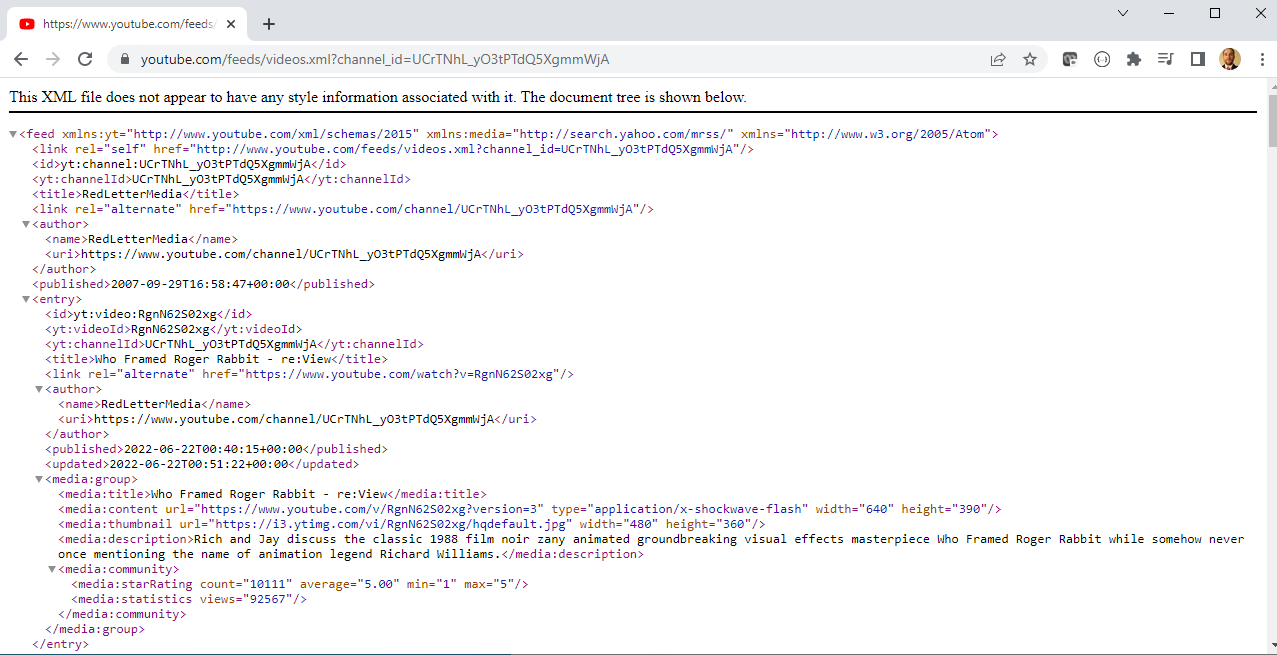Open the Extensions puzzle-piece menu
Viewport: 1277px width, 655px height.
(x=1133, y=59)
